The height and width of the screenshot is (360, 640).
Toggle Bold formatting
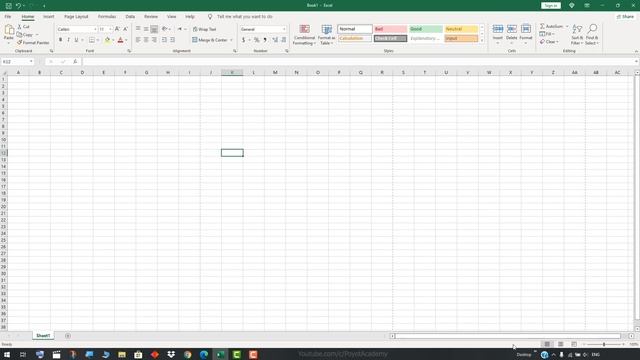coord(60,40)
